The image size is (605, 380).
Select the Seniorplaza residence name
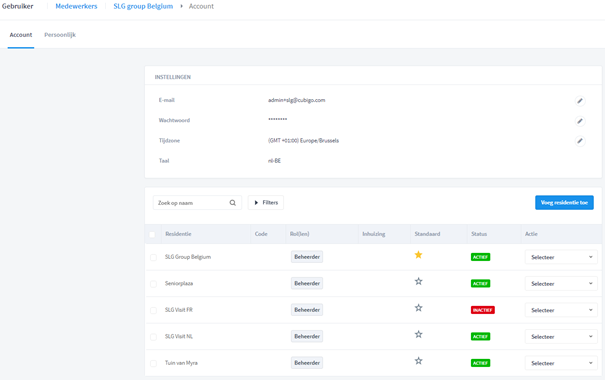[179, 283]
